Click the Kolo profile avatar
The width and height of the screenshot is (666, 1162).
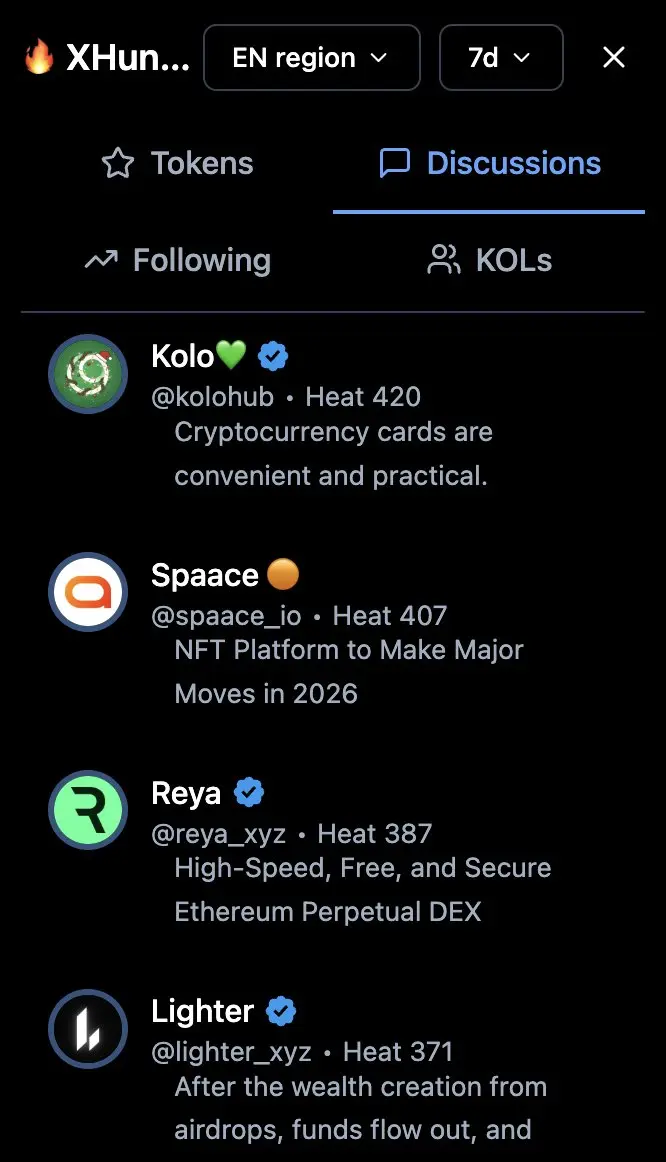[88, 374]
